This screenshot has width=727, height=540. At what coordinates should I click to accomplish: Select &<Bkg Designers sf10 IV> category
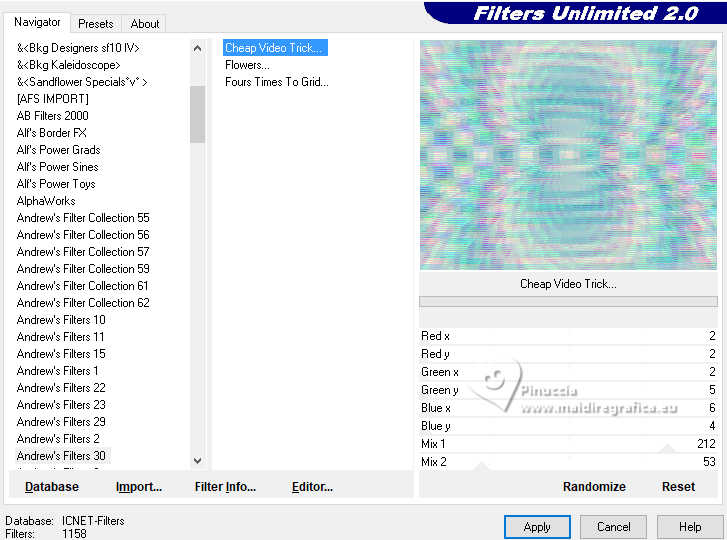[x=78, y=48]
